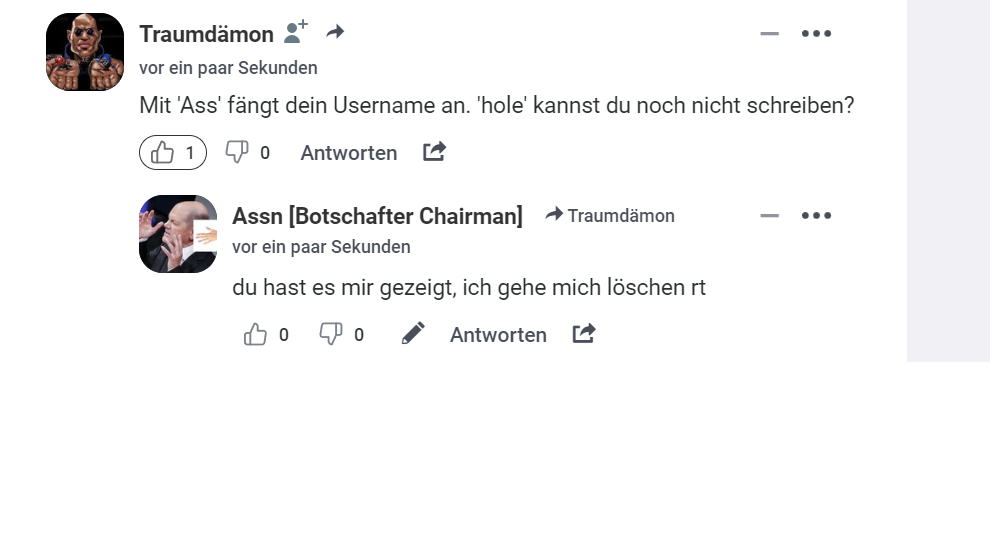This screenshot has height=537, width=990.
Task: Jump to parent via the in-reply-to Traumdämon link
Action: (610, 216)
